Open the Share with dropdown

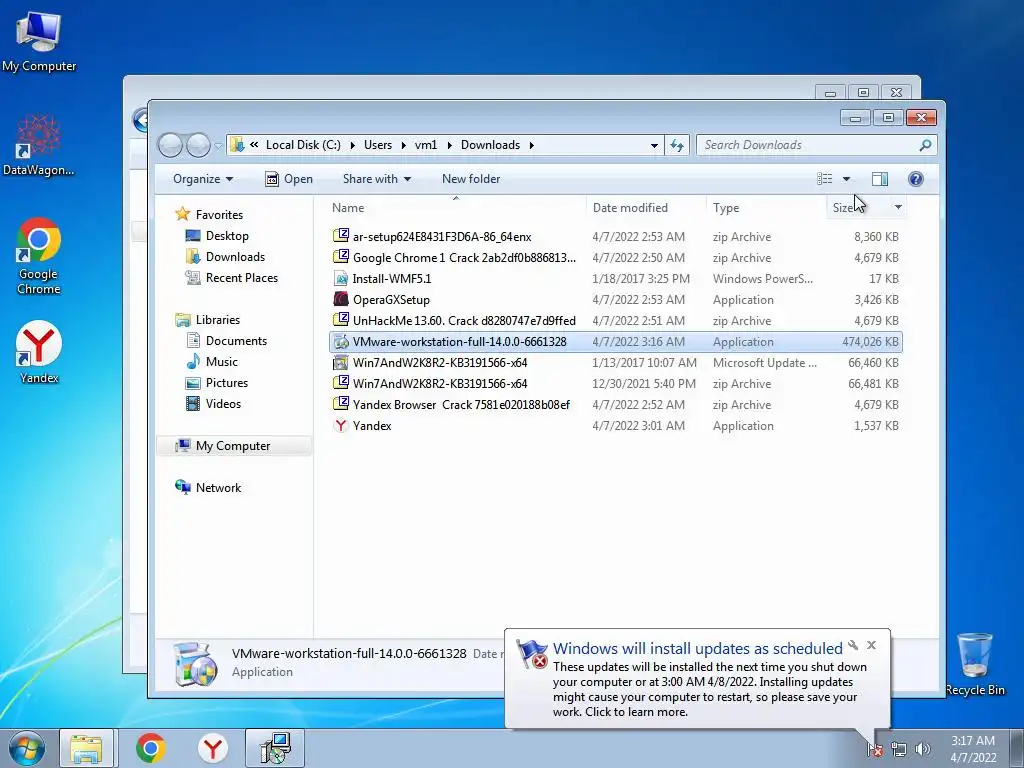point(377,179)
